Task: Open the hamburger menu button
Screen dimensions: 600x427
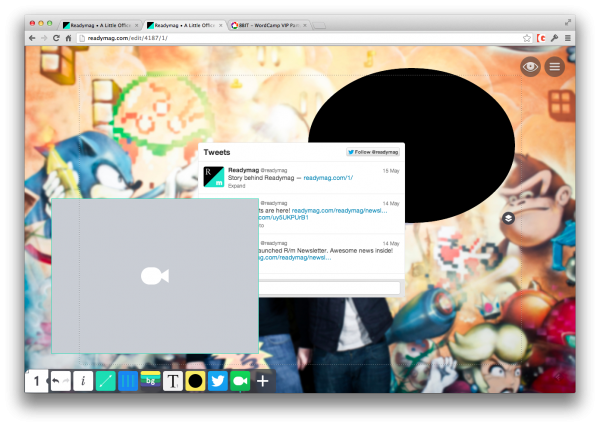Action: [x=555, y=67]
